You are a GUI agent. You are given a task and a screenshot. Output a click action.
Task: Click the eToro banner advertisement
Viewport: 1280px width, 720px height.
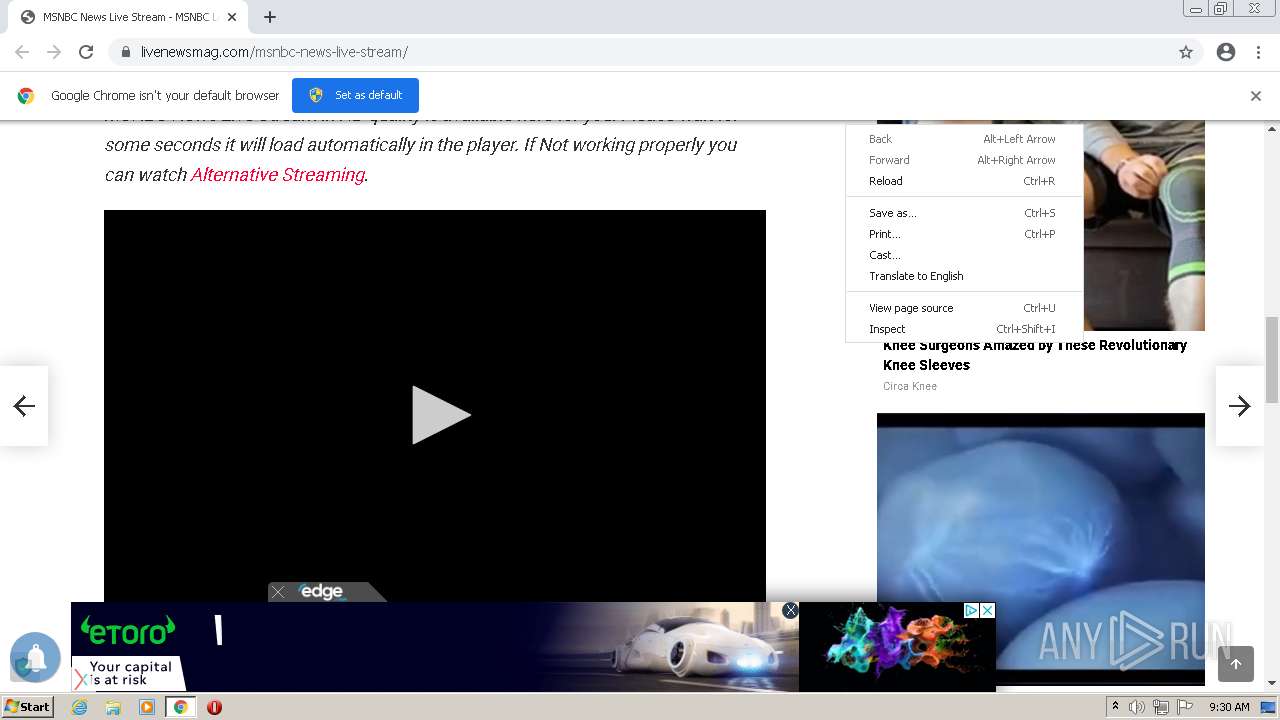tap(435, 647)
